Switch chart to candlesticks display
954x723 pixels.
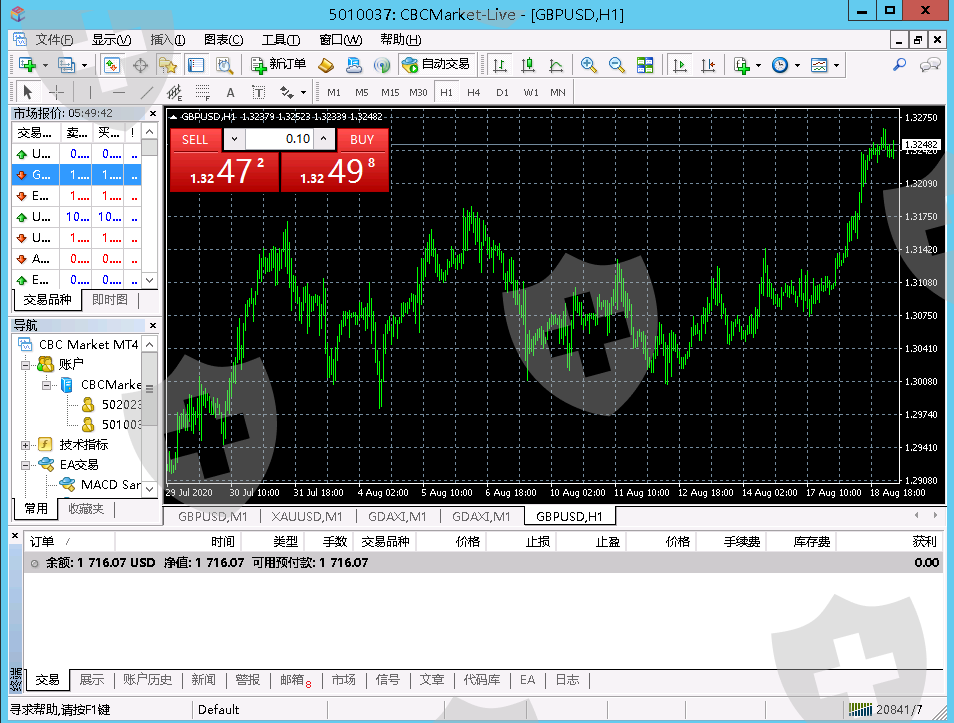pos(527,65)
